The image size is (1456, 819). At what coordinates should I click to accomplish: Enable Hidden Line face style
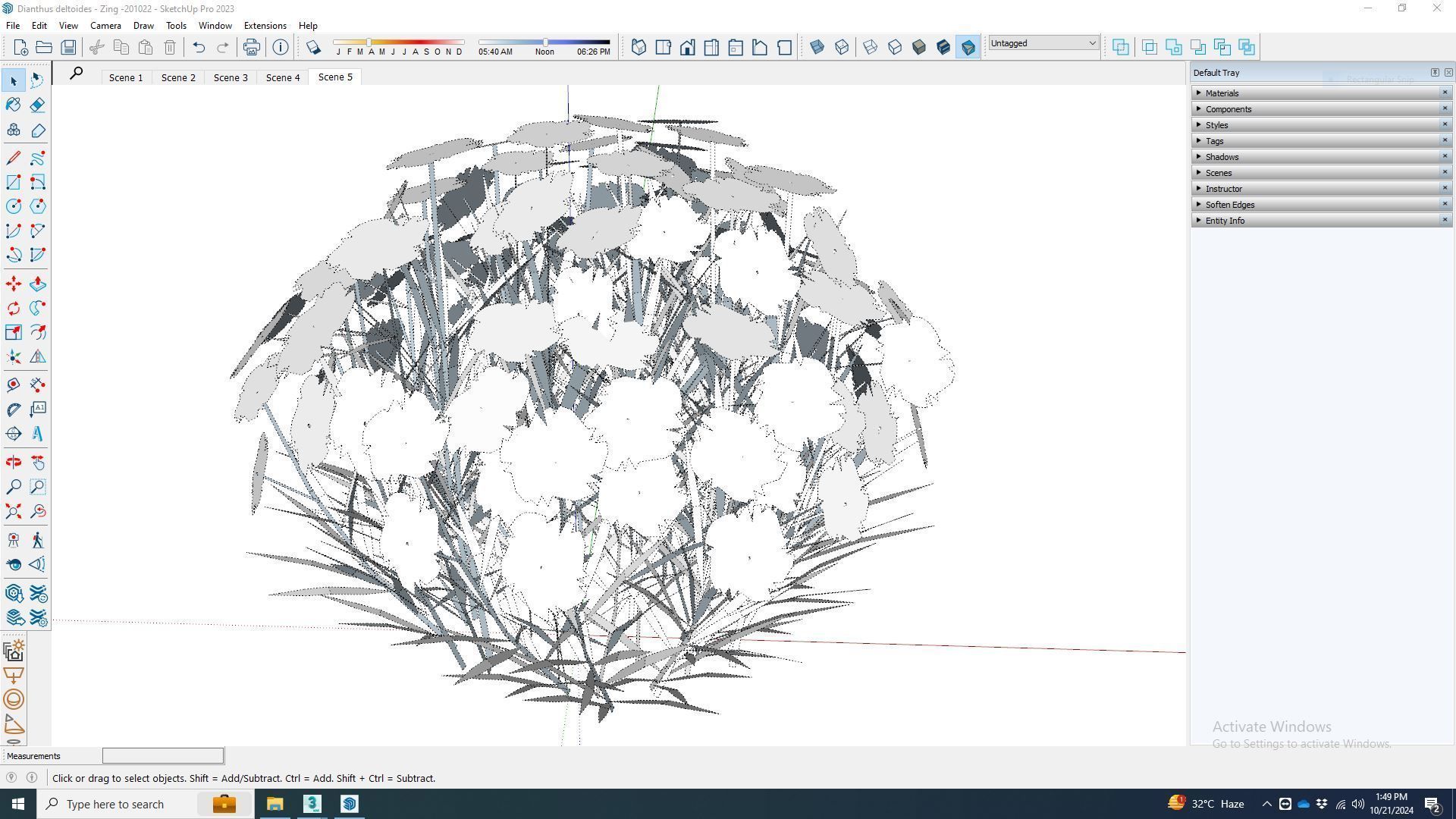[x=895, y=47]
